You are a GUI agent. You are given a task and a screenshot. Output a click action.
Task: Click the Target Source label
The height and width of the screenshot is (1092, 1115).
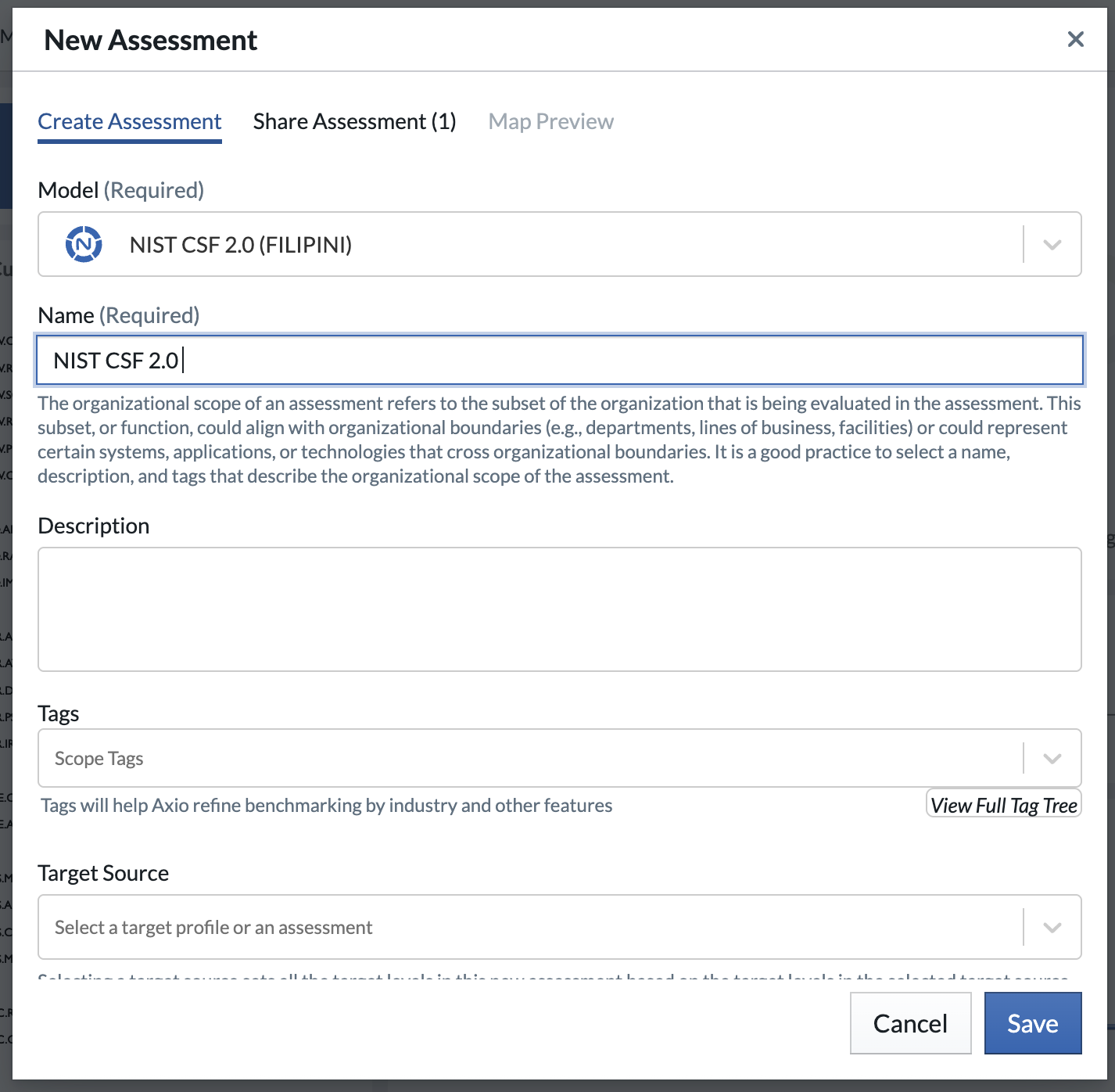103,873
